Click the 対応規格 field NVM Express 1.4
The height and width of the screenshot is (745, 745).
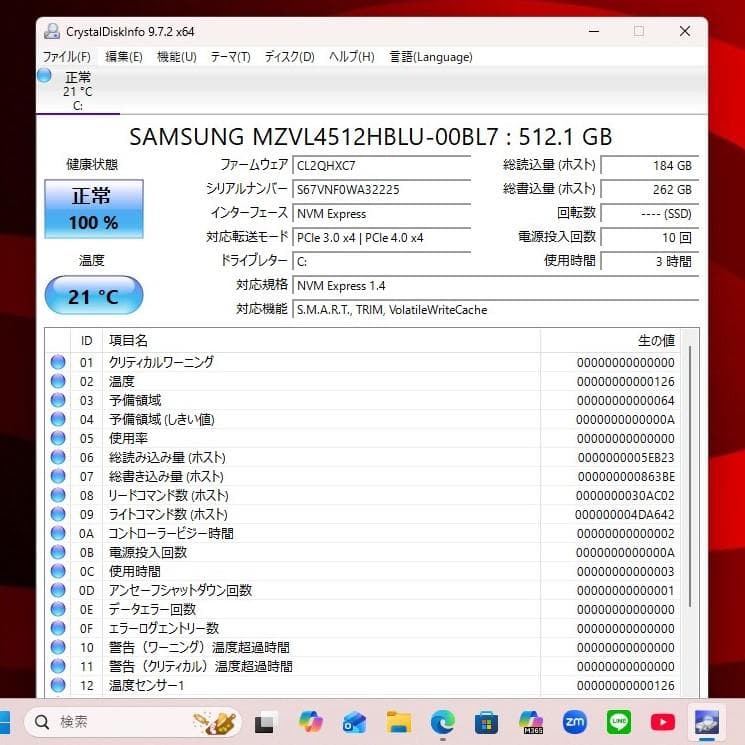point(496,286)
